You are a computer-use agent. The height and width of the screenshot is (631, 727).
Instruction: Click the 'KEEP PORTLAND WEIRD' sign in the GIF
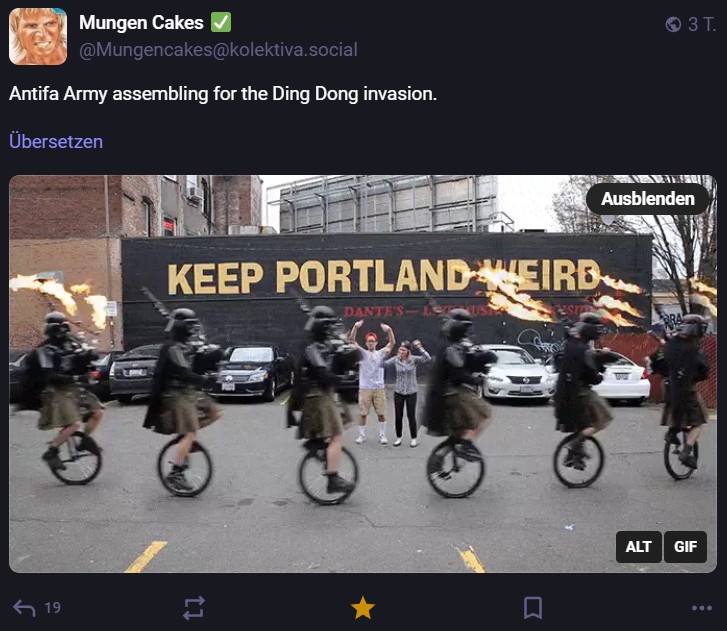click(384, 277)
